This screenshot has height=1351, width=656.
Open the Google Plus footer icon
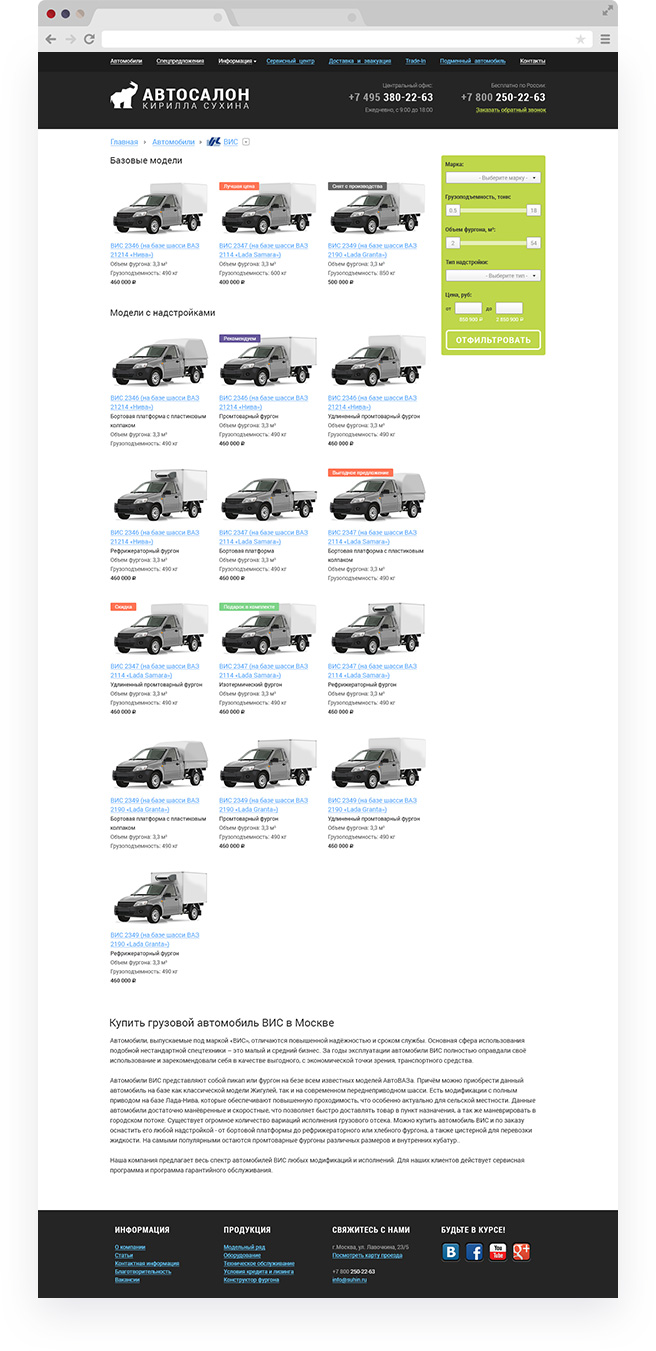[x=520, y=1252]
